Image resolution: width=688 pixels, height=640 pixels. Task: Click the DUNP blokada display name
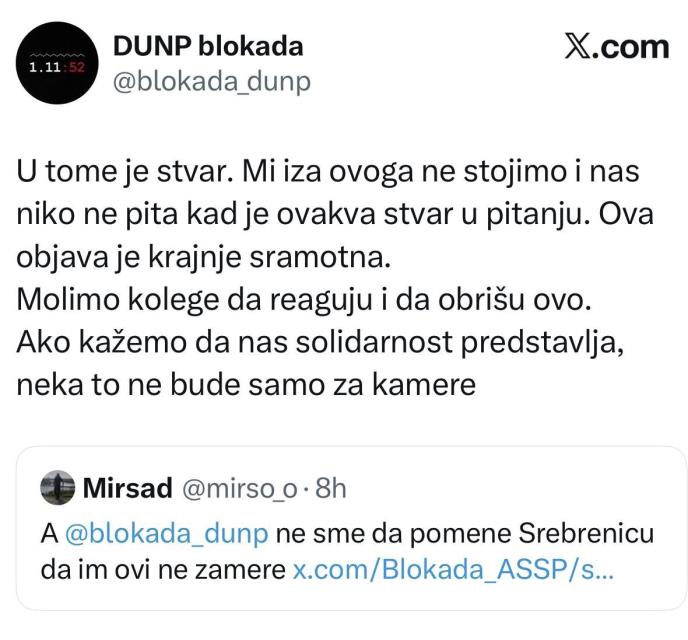pos(208,46)
